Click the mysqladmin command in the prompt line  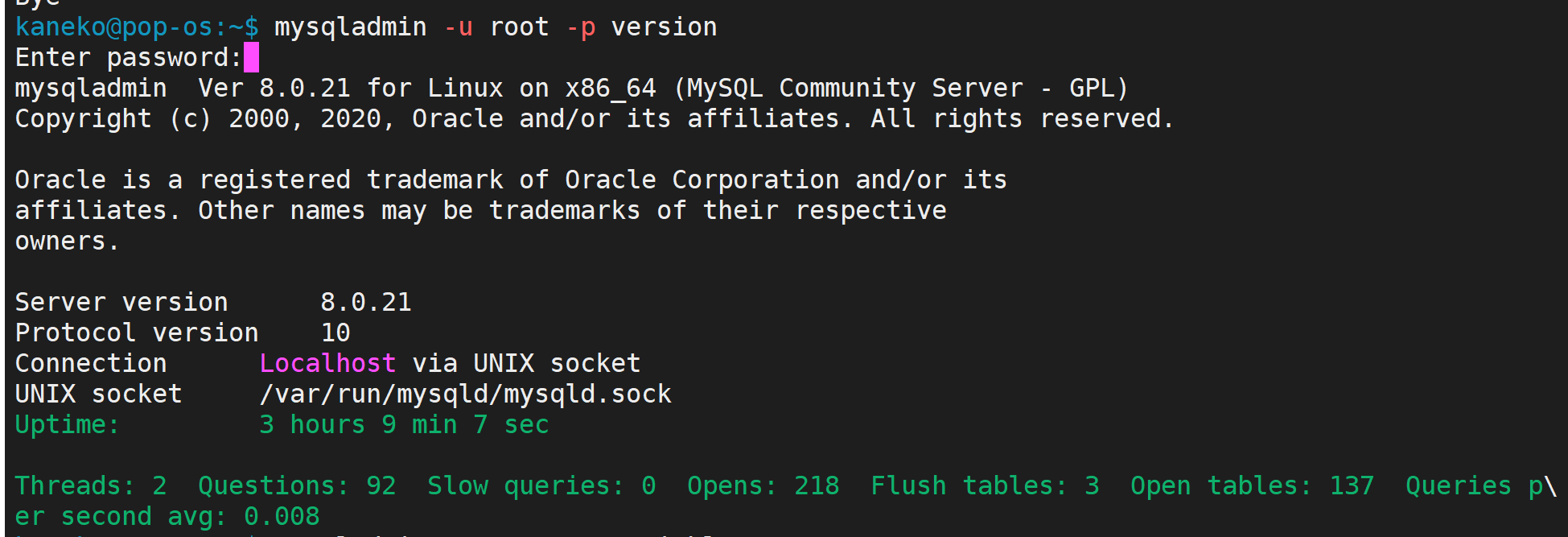click(351, 27)
